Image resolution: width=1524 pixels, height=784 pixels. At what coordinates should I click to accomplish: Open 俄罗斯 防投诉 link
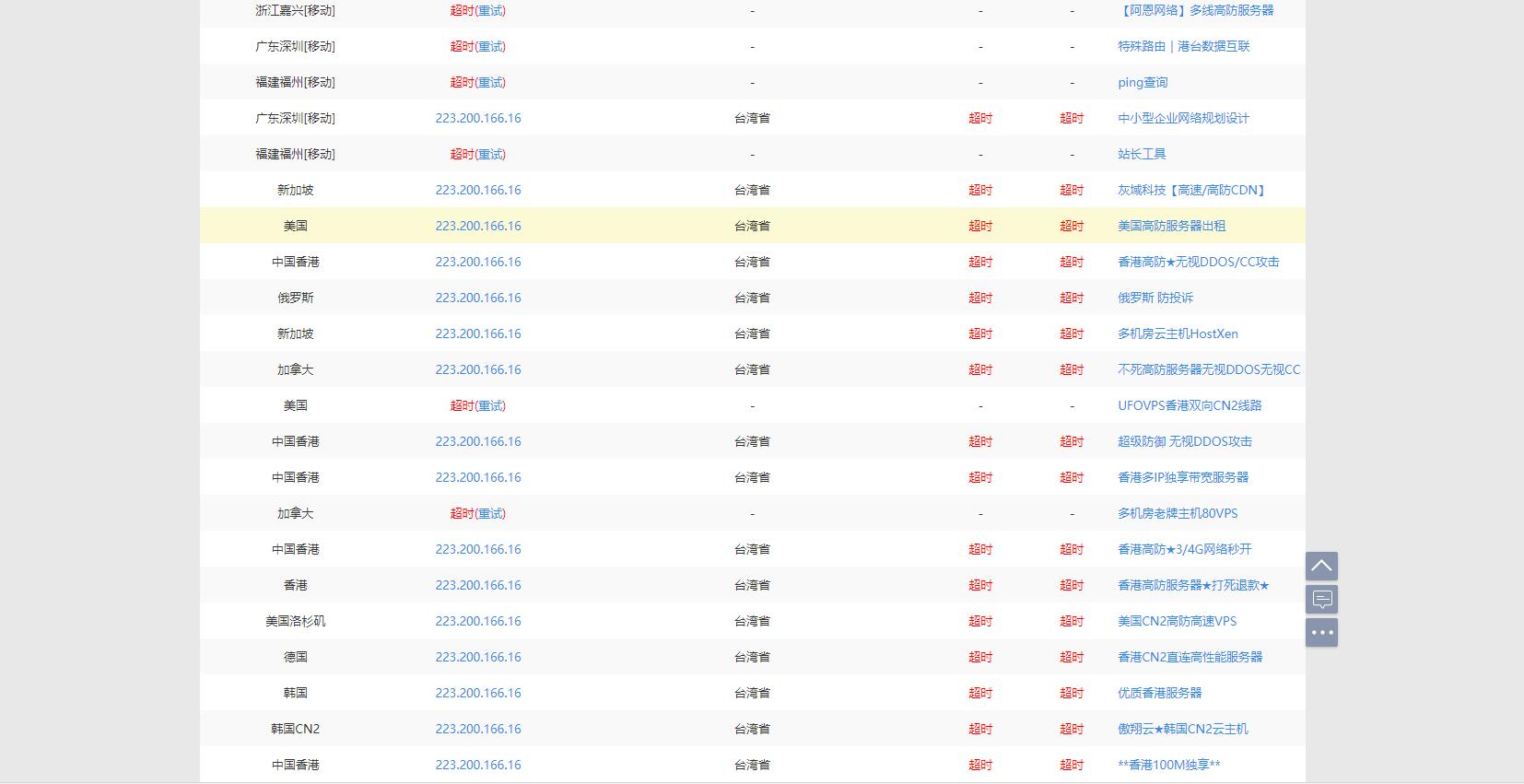click(x=1155, y=298)
